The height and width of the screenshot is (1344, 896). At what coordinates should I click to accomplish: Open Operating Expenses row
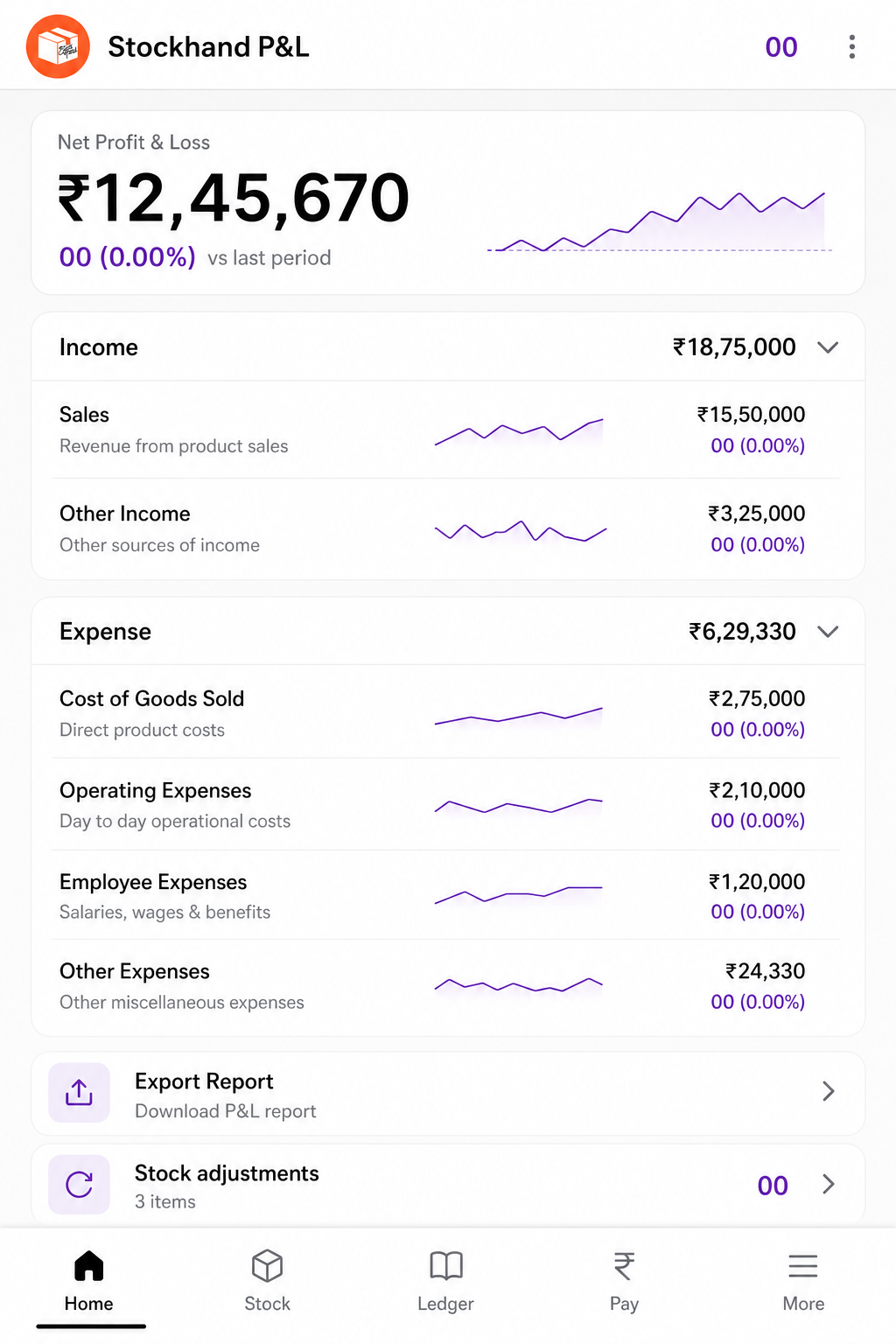pyautogui.click(x=447, y=805)
